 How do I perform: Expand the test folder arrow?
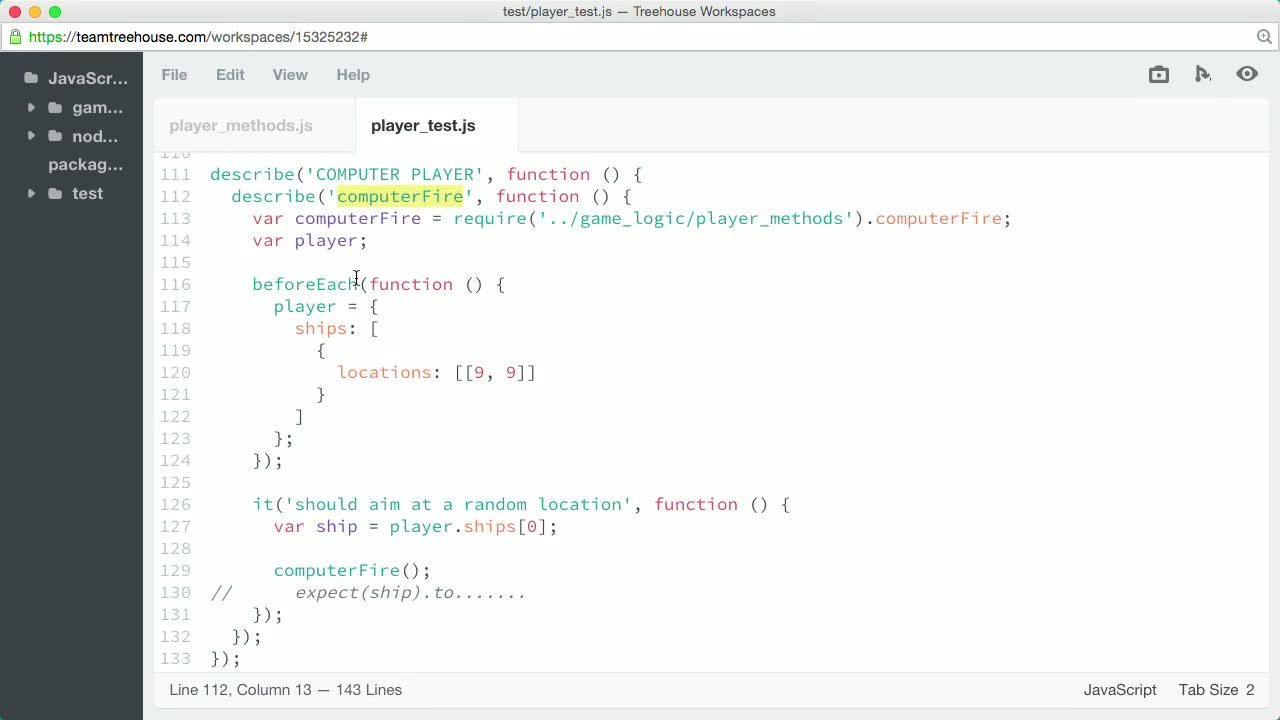(31, 194)
